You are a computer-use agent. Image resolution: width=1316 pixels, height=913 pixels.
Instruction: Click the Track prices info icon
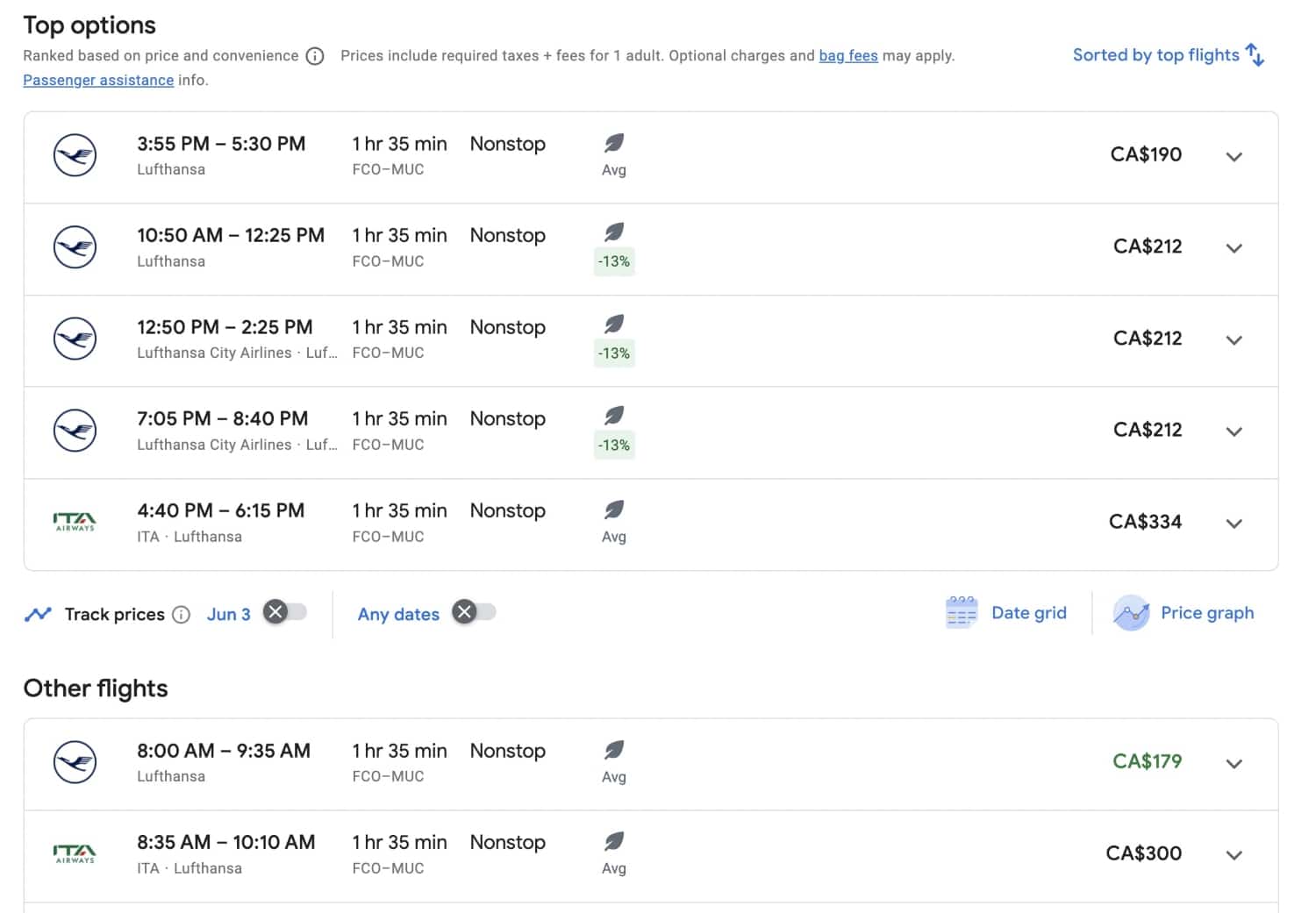click(181, 615)
